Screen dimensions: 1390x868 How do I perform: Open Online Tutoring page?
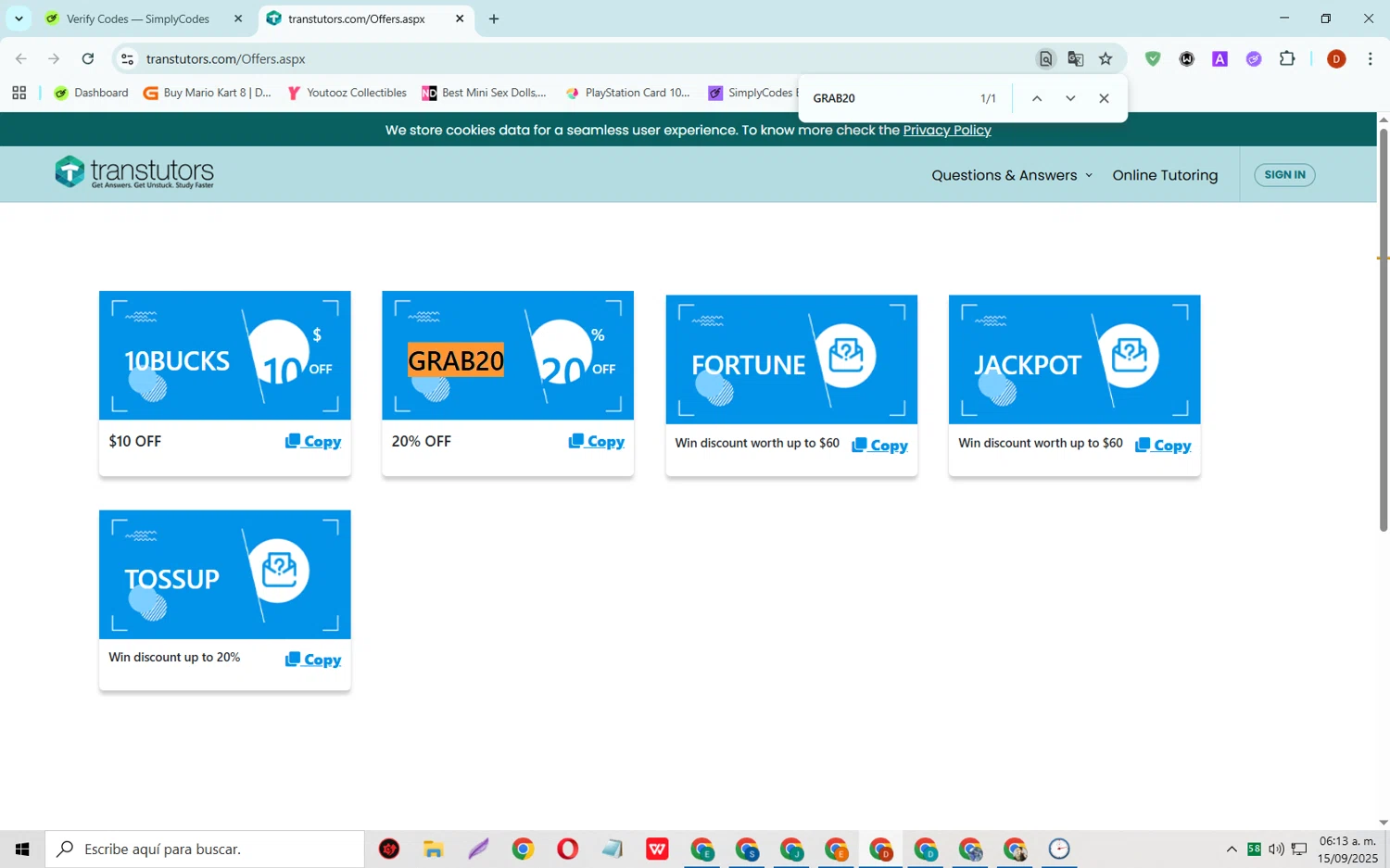1165,175
